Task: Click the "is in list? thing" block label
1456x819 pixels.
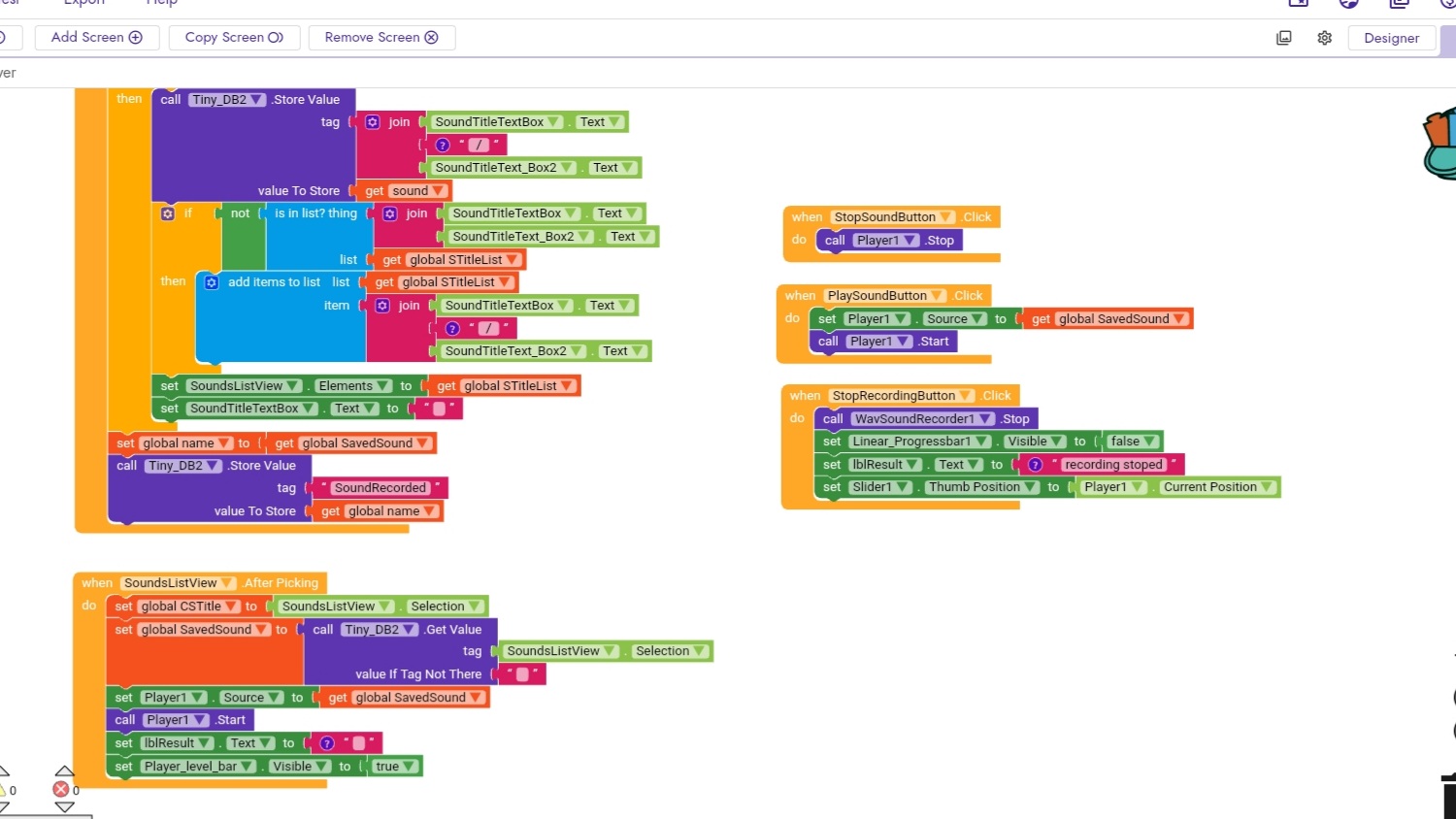Action: 315,213
